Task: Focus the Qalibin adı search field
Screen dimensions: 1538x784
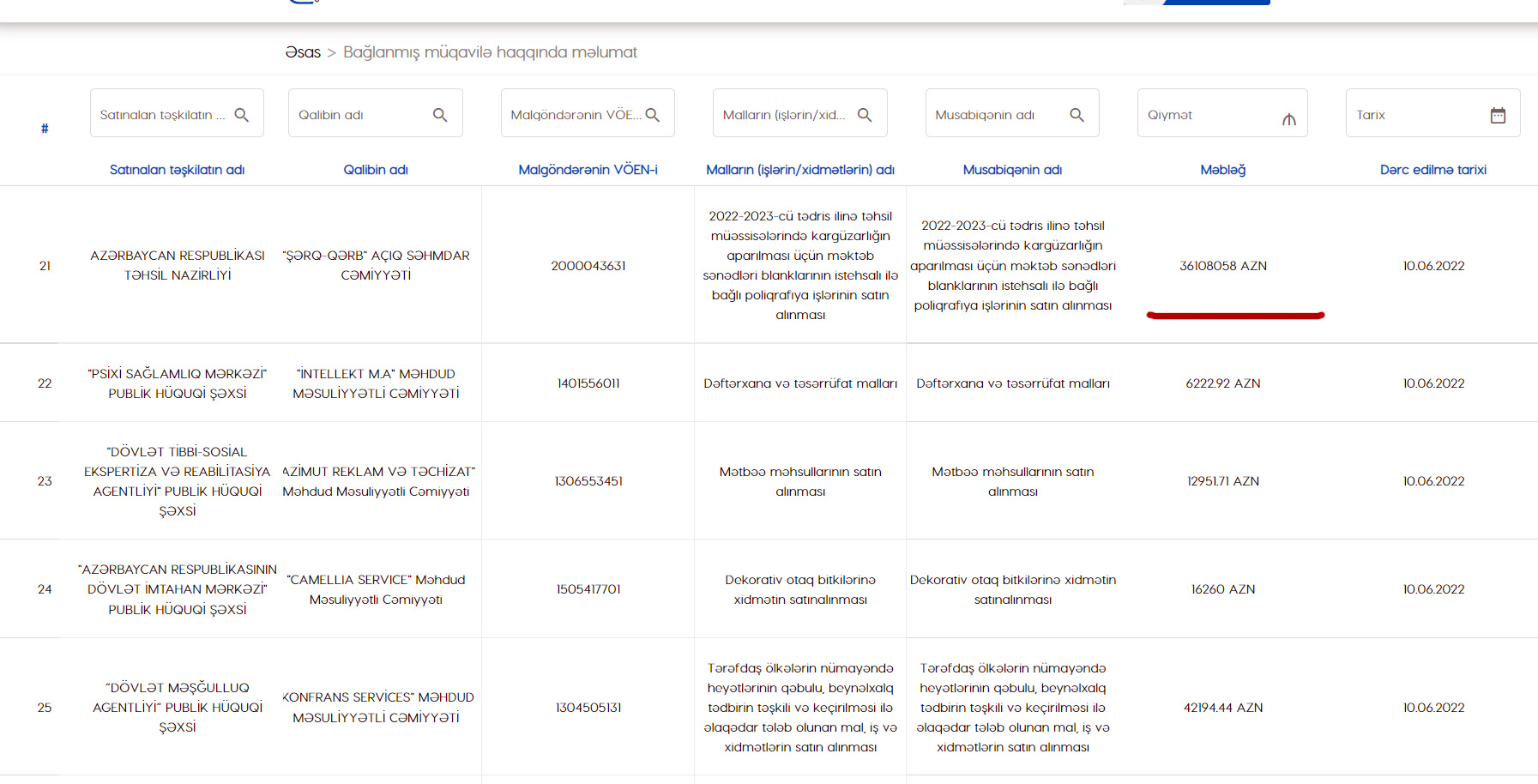Action: point(360,115)
